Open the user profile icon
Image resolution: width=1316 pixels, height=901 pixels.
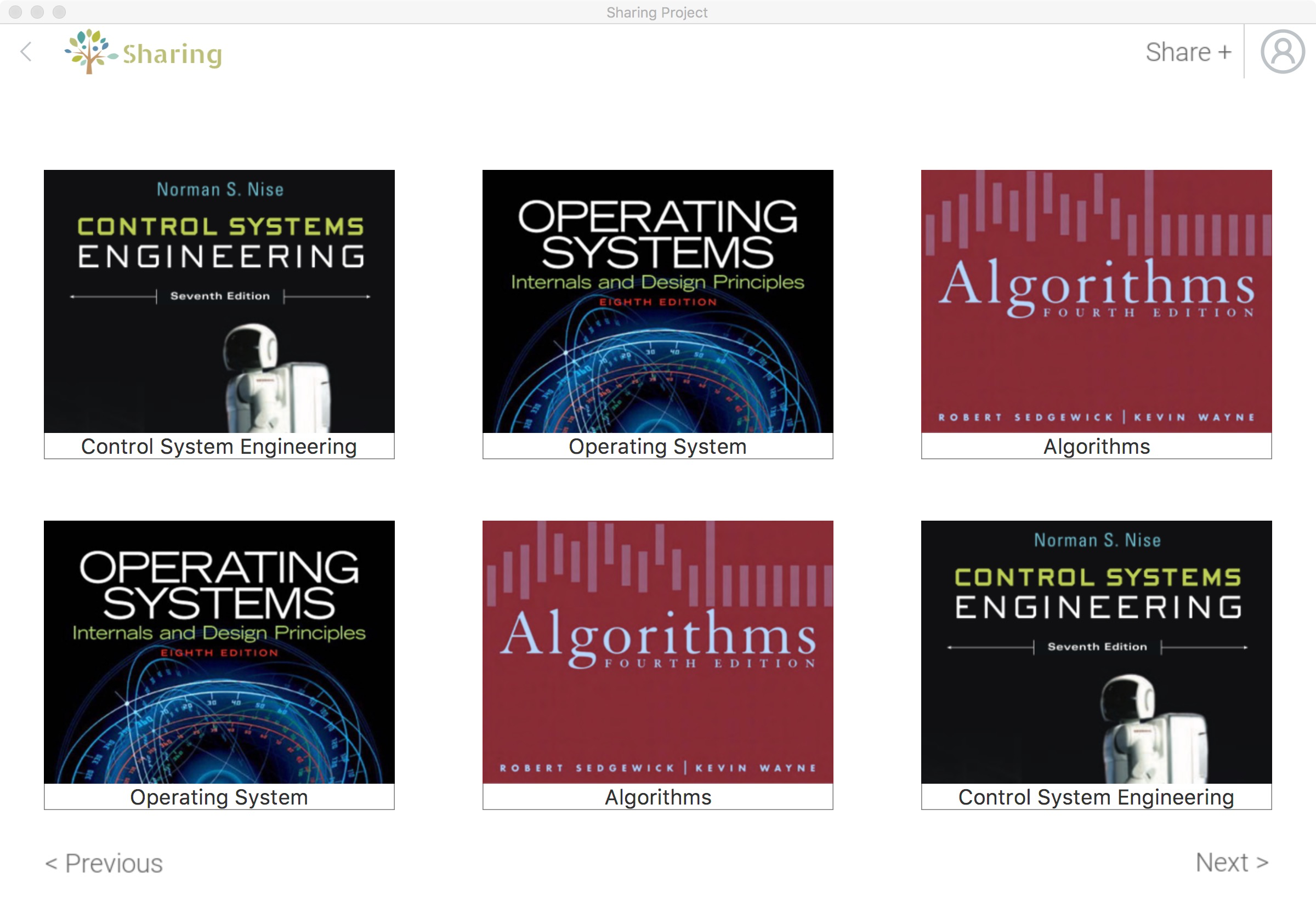tap(1282, 52)
